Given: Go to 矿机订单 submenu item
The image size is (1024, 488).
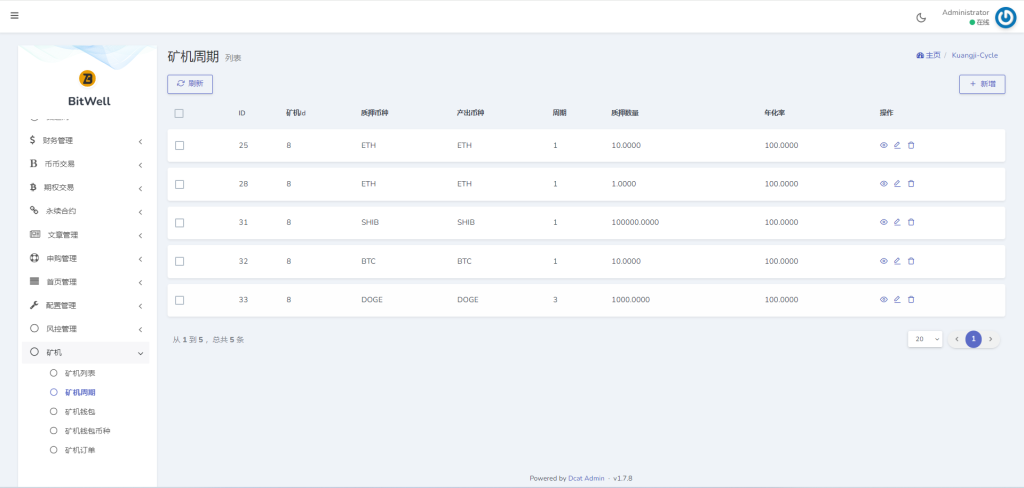Looking at the screenshot, I should [x=80, y=450].
